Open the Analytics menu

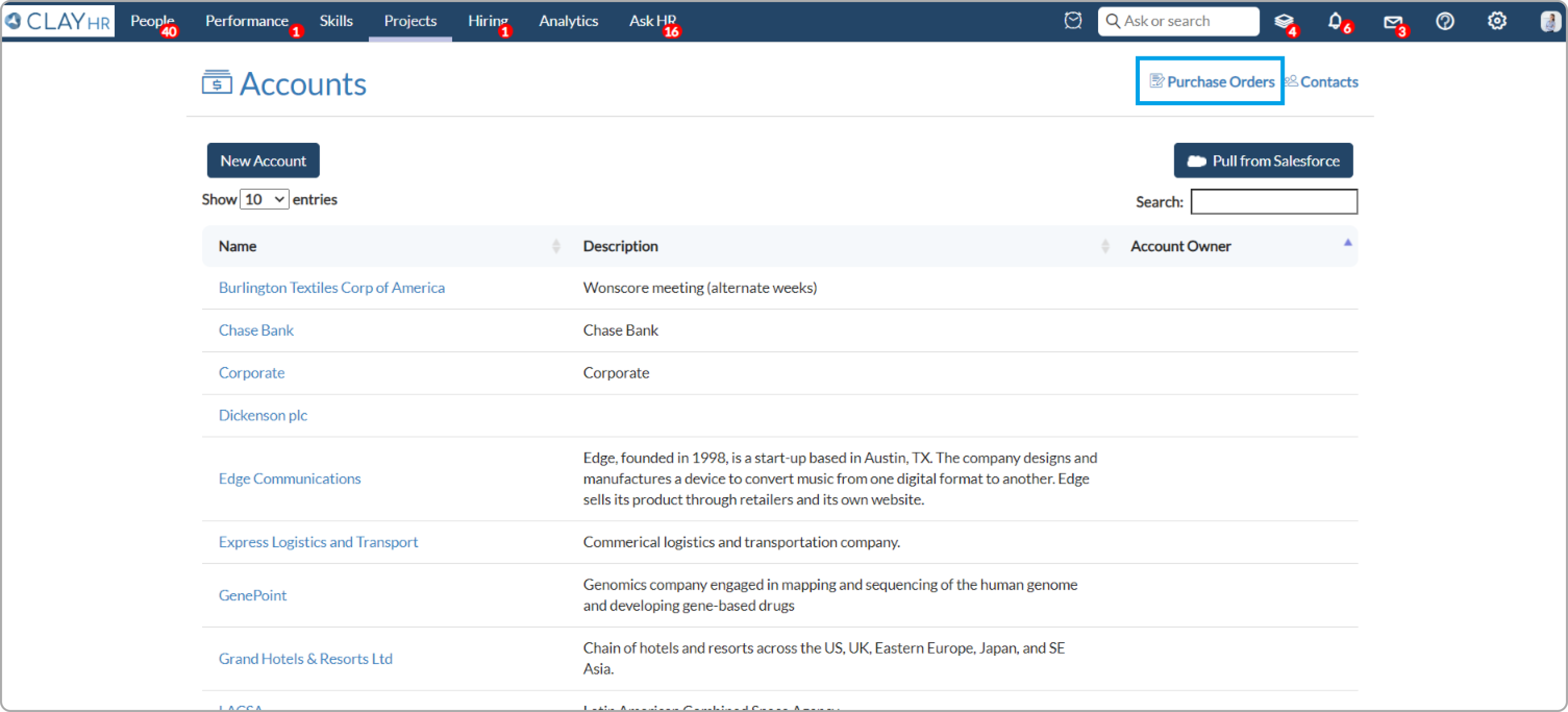click(569, 21)
